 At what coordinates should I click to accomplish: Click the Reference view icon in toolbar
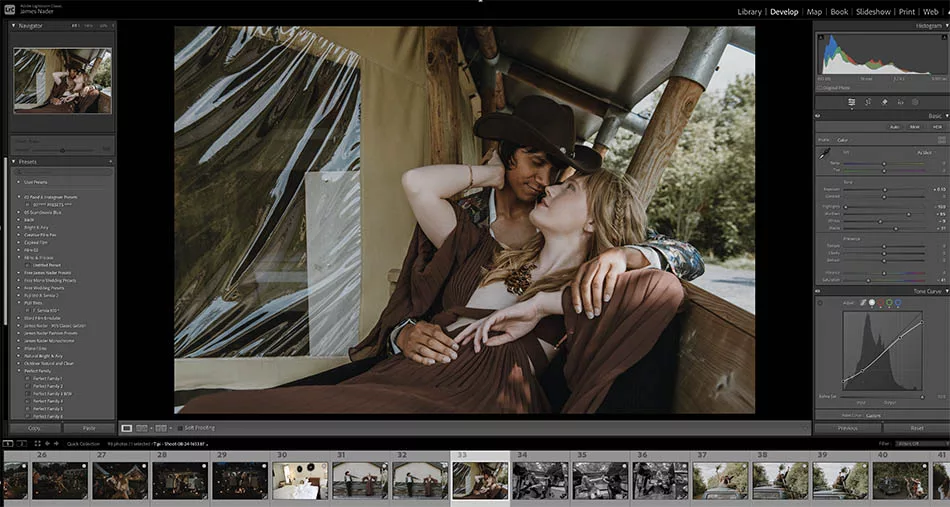tap(142, 428)
